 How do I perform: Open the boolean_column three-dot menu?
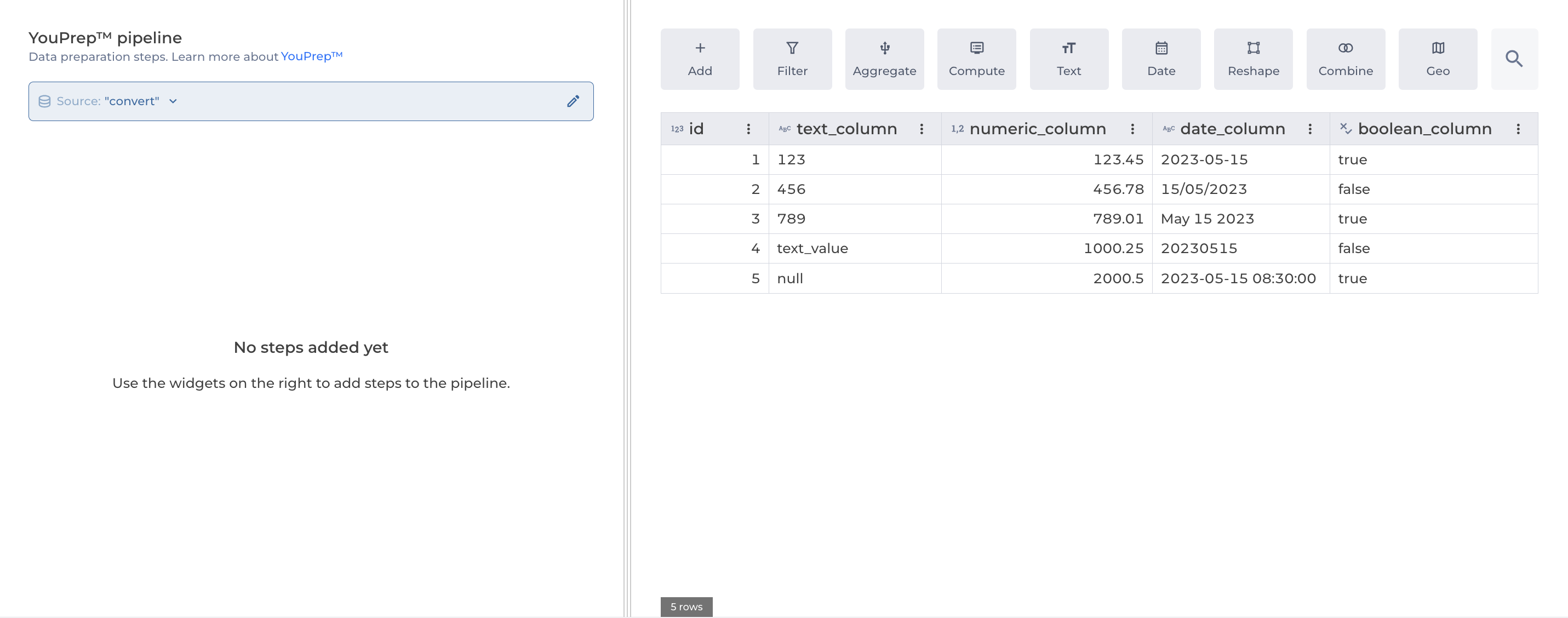[x=1518, y=129]
